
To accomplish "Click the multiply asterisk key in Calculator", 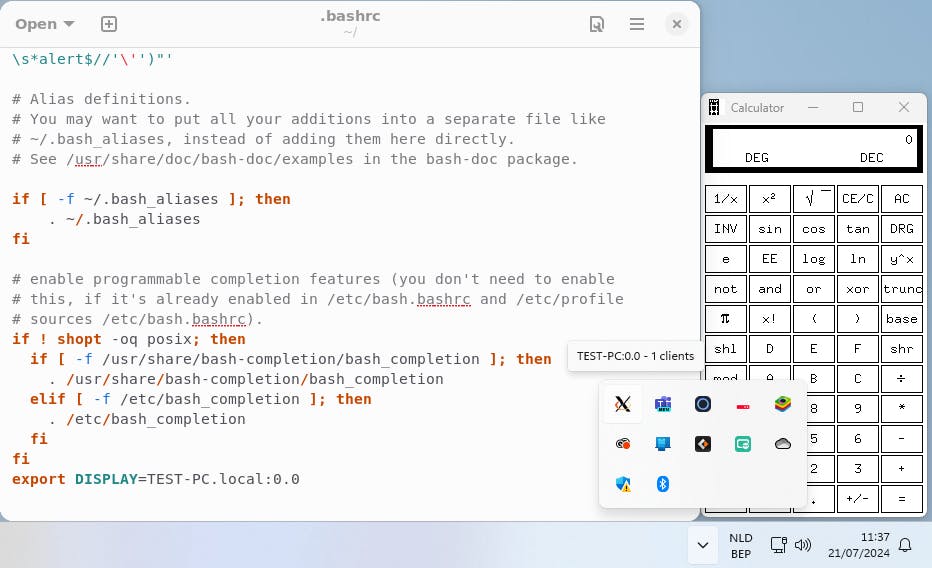I will (902, 408).
